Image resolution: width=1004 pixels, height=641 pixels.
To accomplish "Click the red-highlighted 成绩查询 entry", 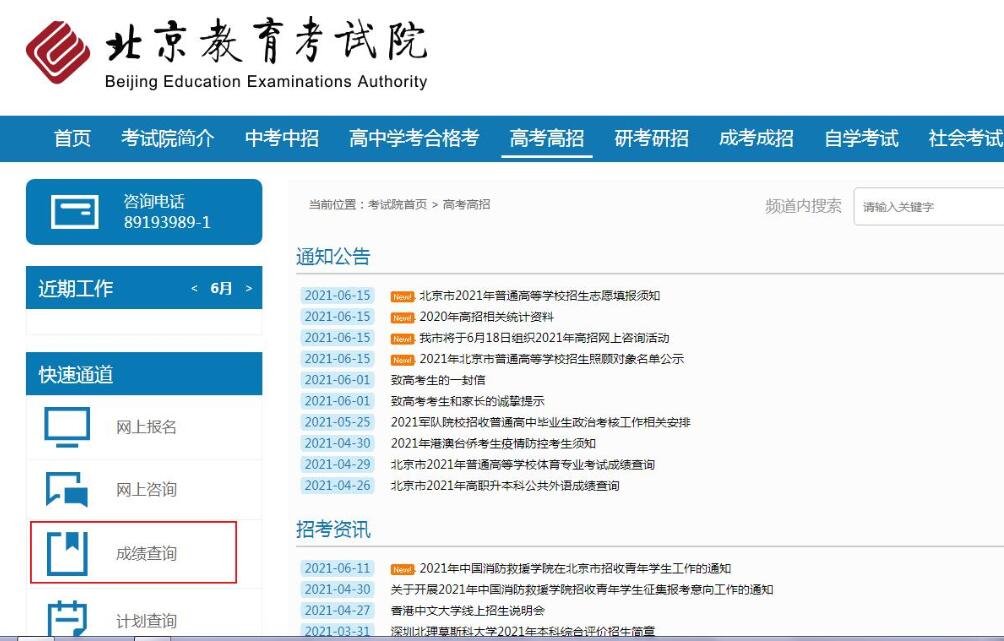I will click(133, 552).
